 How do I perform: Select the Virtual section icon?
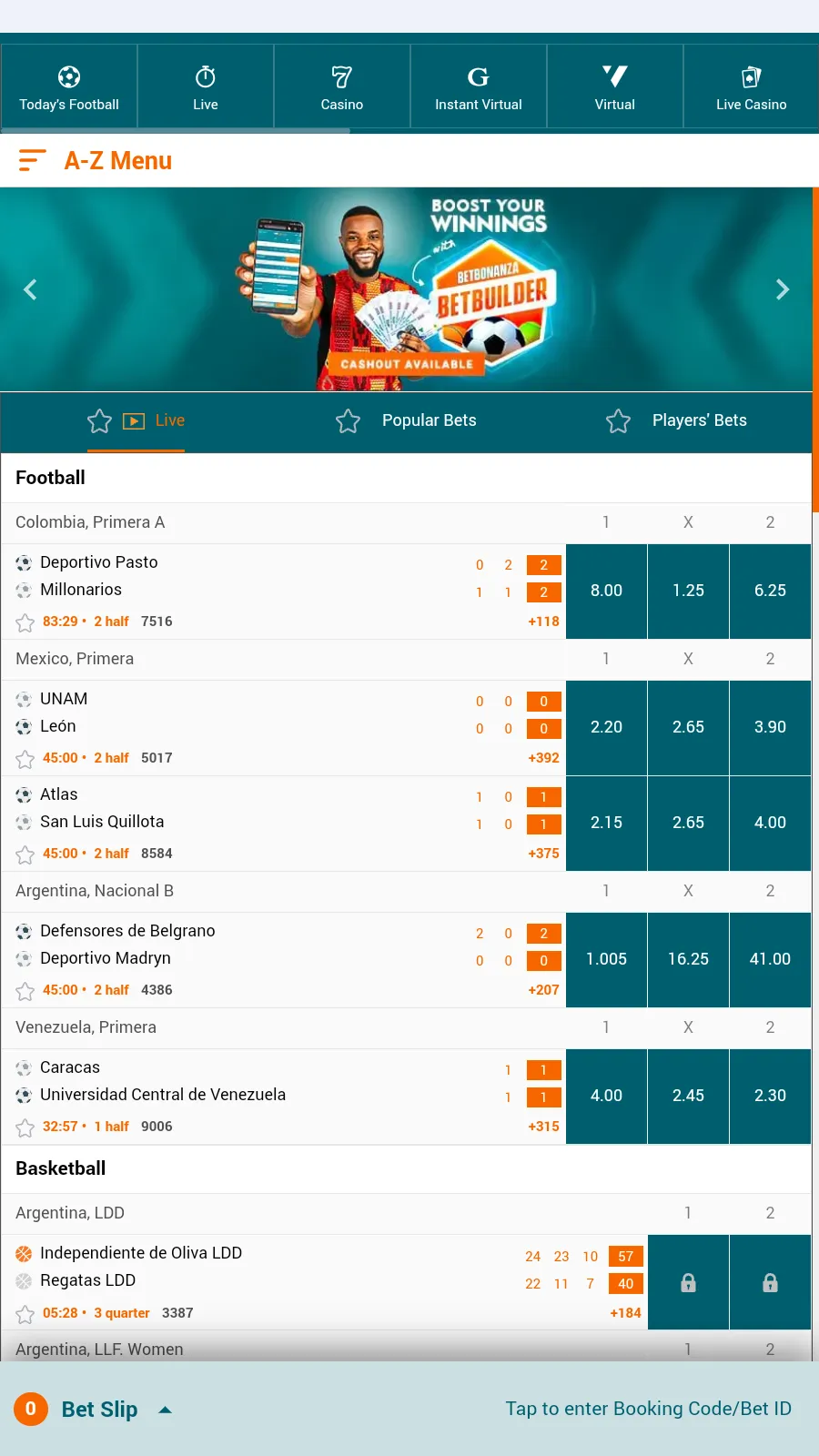coord(614,77)
